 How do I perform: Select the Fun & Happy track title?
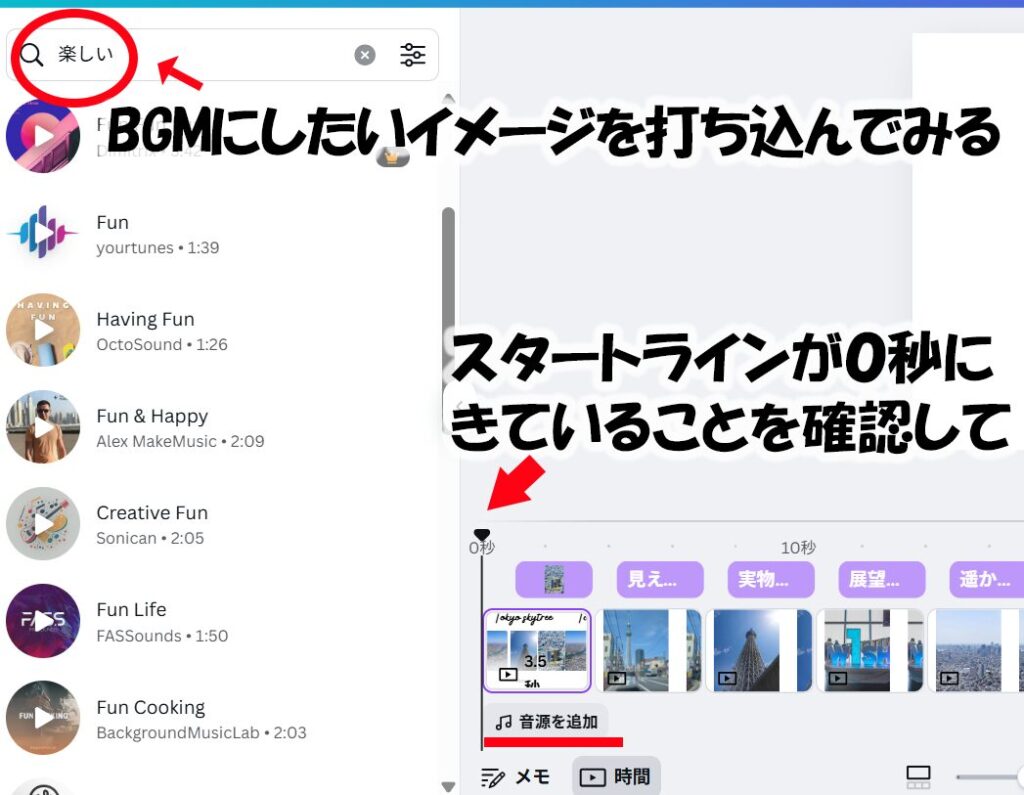point(152,416)
